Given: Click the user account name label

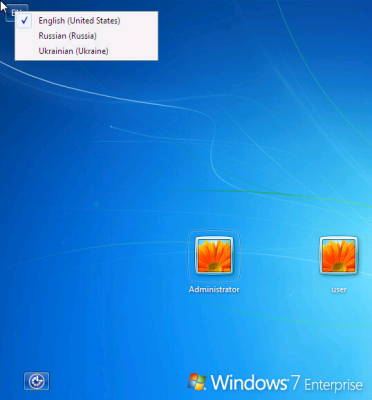Looking at the screenshot, I should 339,290.
